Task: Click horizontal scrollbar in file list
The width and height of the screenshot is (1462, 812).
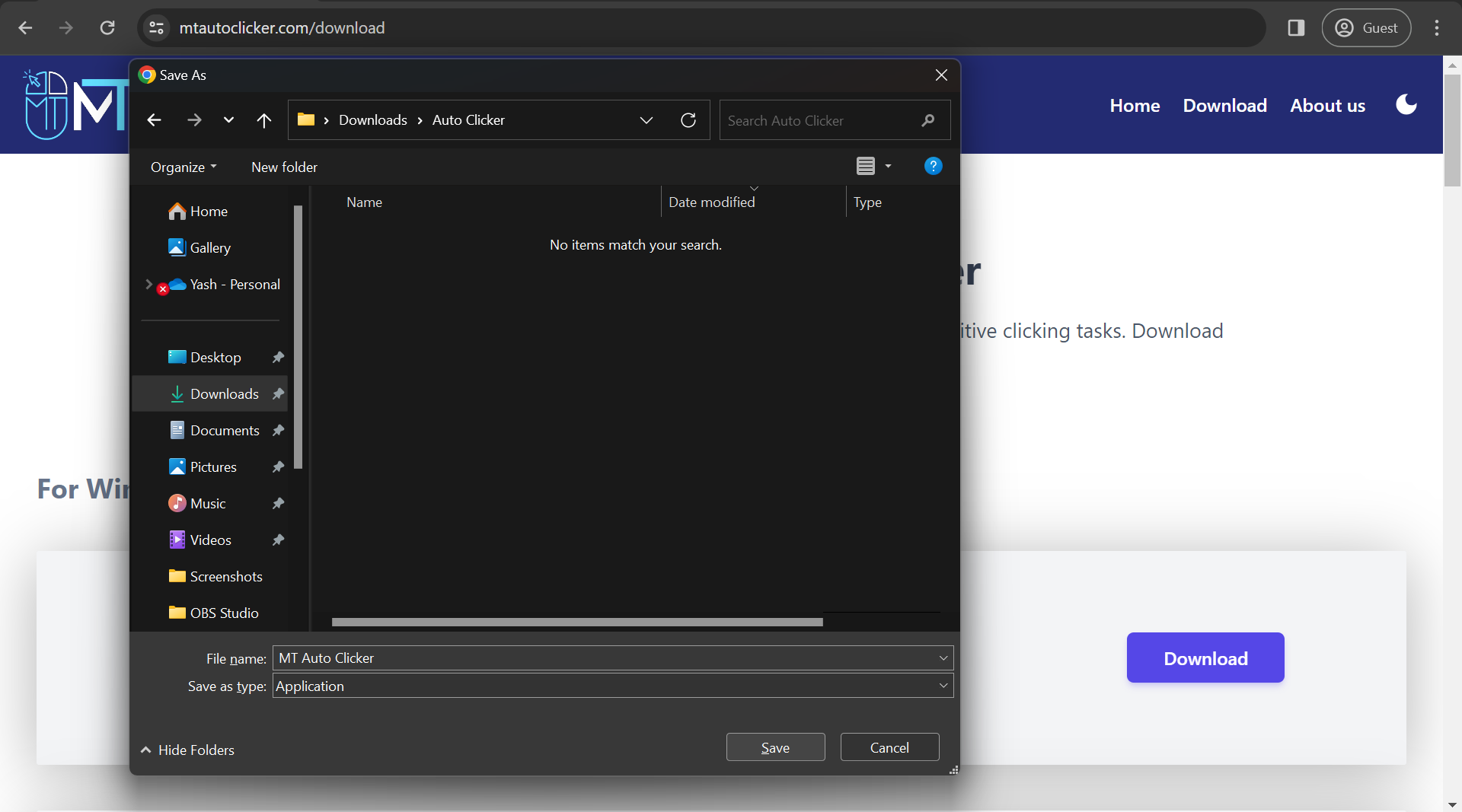Action: click(577, 622)
